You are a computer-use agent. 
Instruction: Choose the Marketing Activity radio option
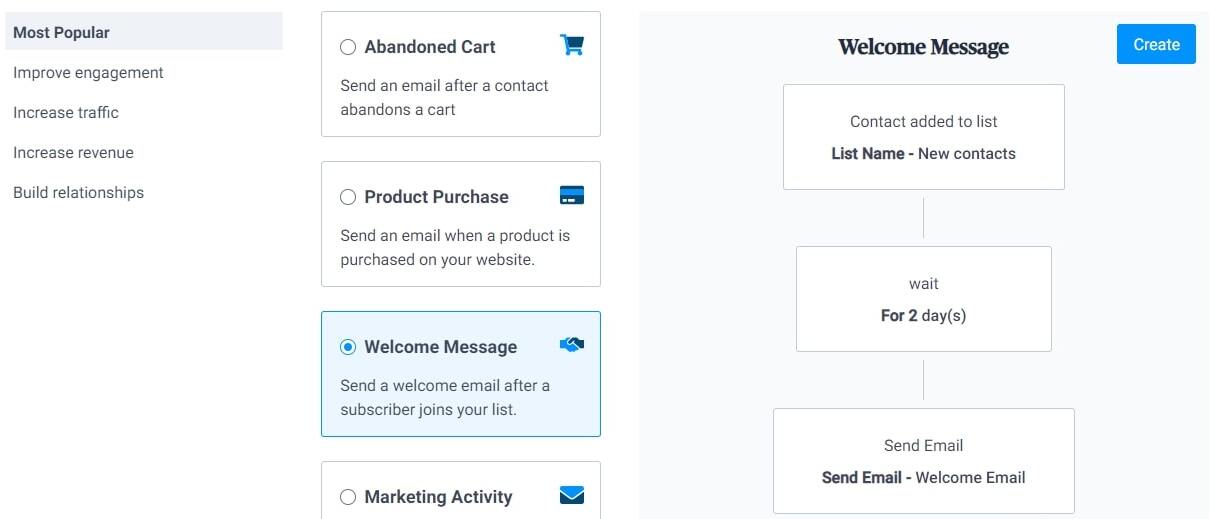point(348,497)
